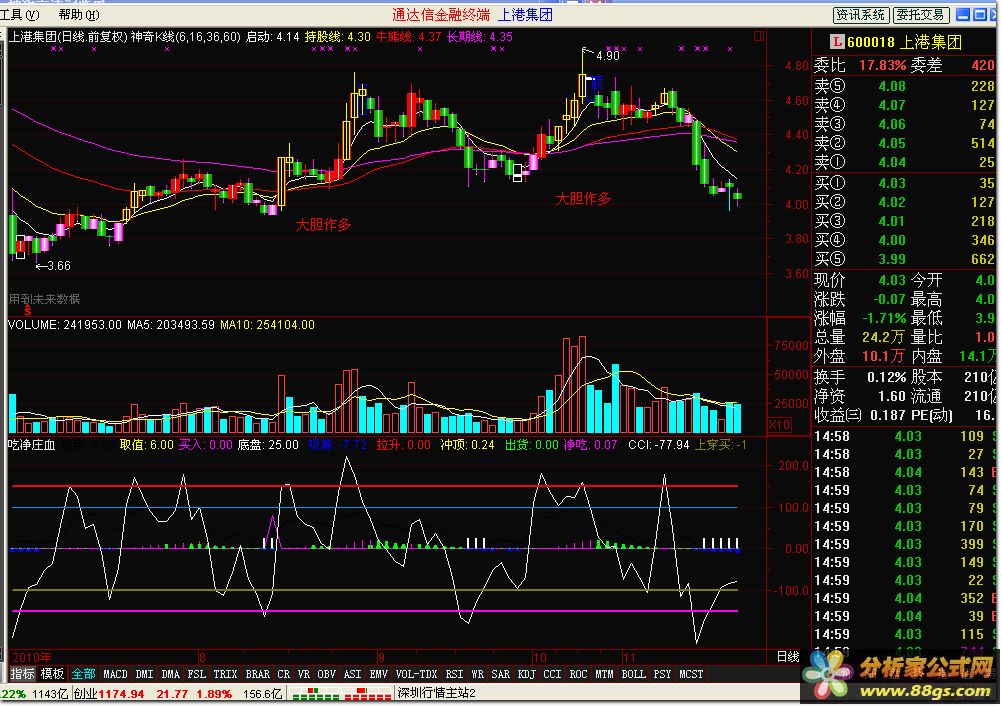Click the red L marker beside 600018
The image size is (1002, 706).
[x=836, y=43]
